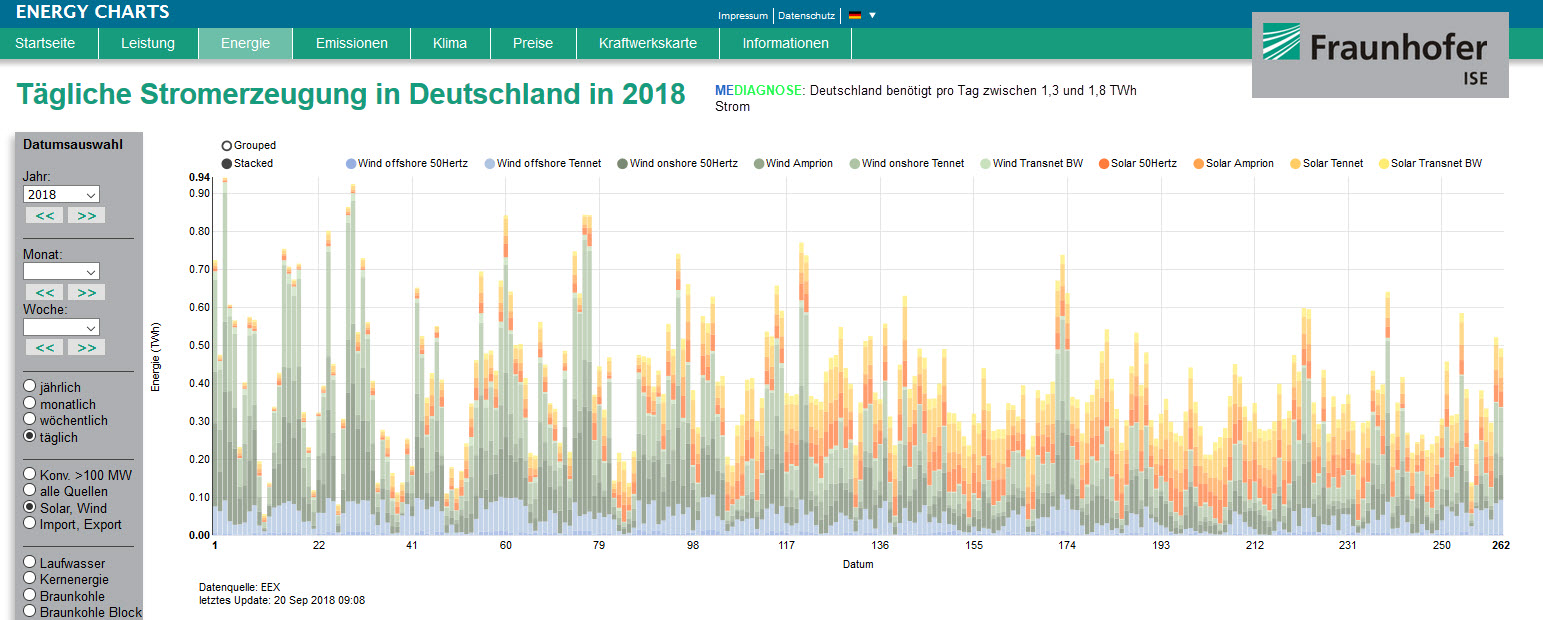Toggle Solar Tennet legend marker
The height and width of the screenshot is (620, 1543).
[x=1295, y=164]
